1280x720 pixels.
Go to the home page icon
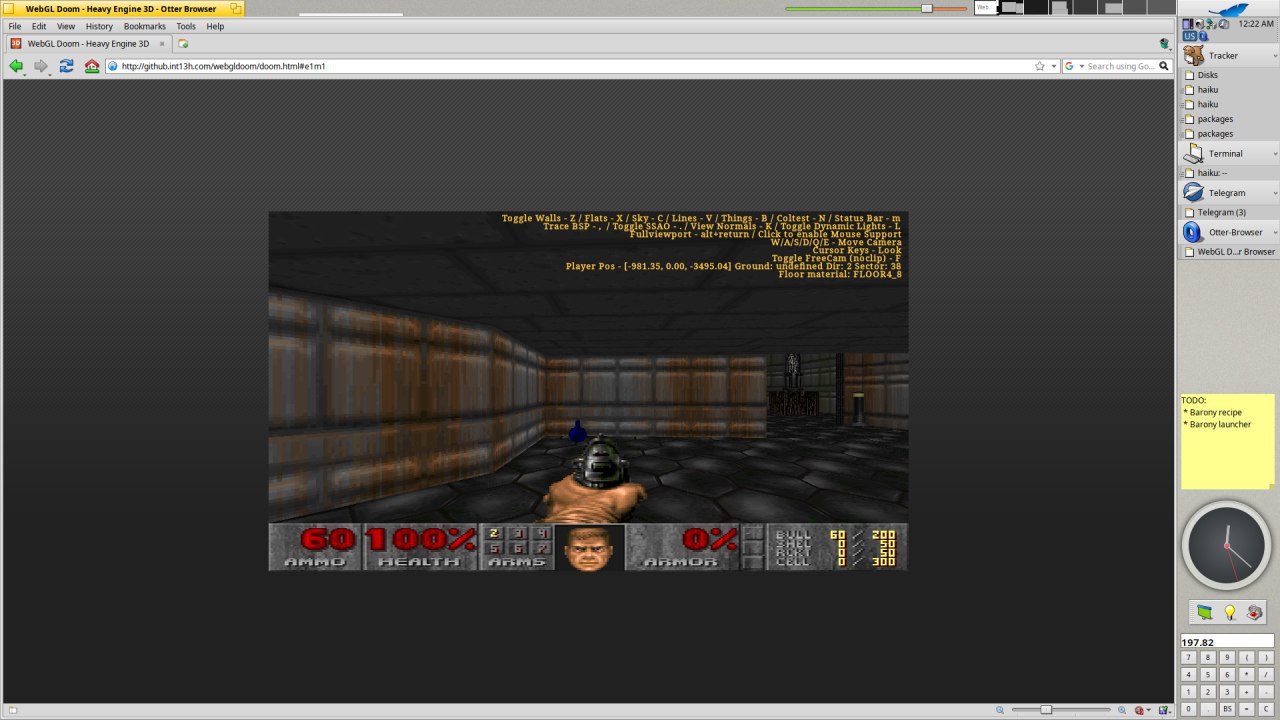[92, 66]
